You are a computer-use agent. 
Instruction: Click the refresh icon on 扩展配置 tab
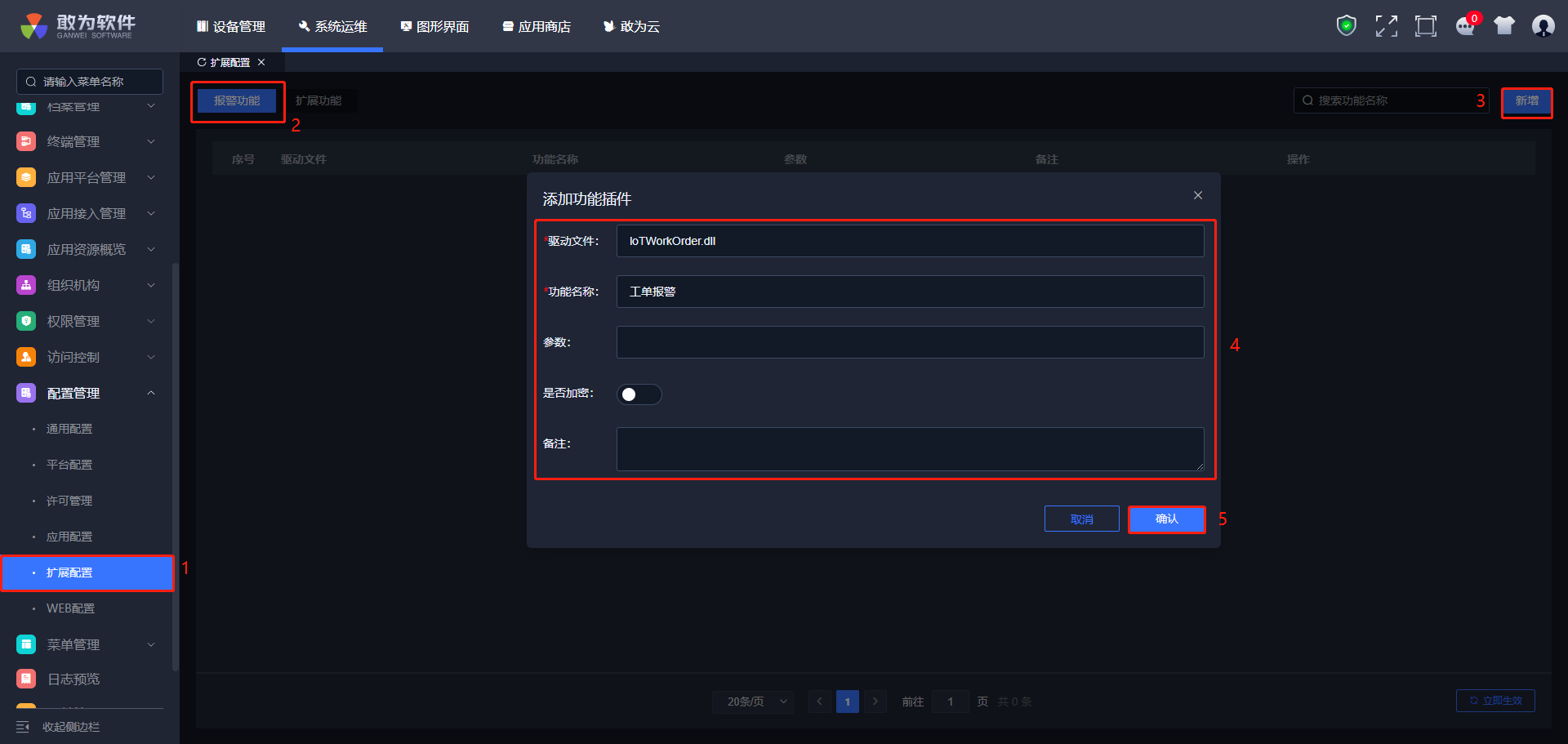pyautogui.click(x=202, y=62)
